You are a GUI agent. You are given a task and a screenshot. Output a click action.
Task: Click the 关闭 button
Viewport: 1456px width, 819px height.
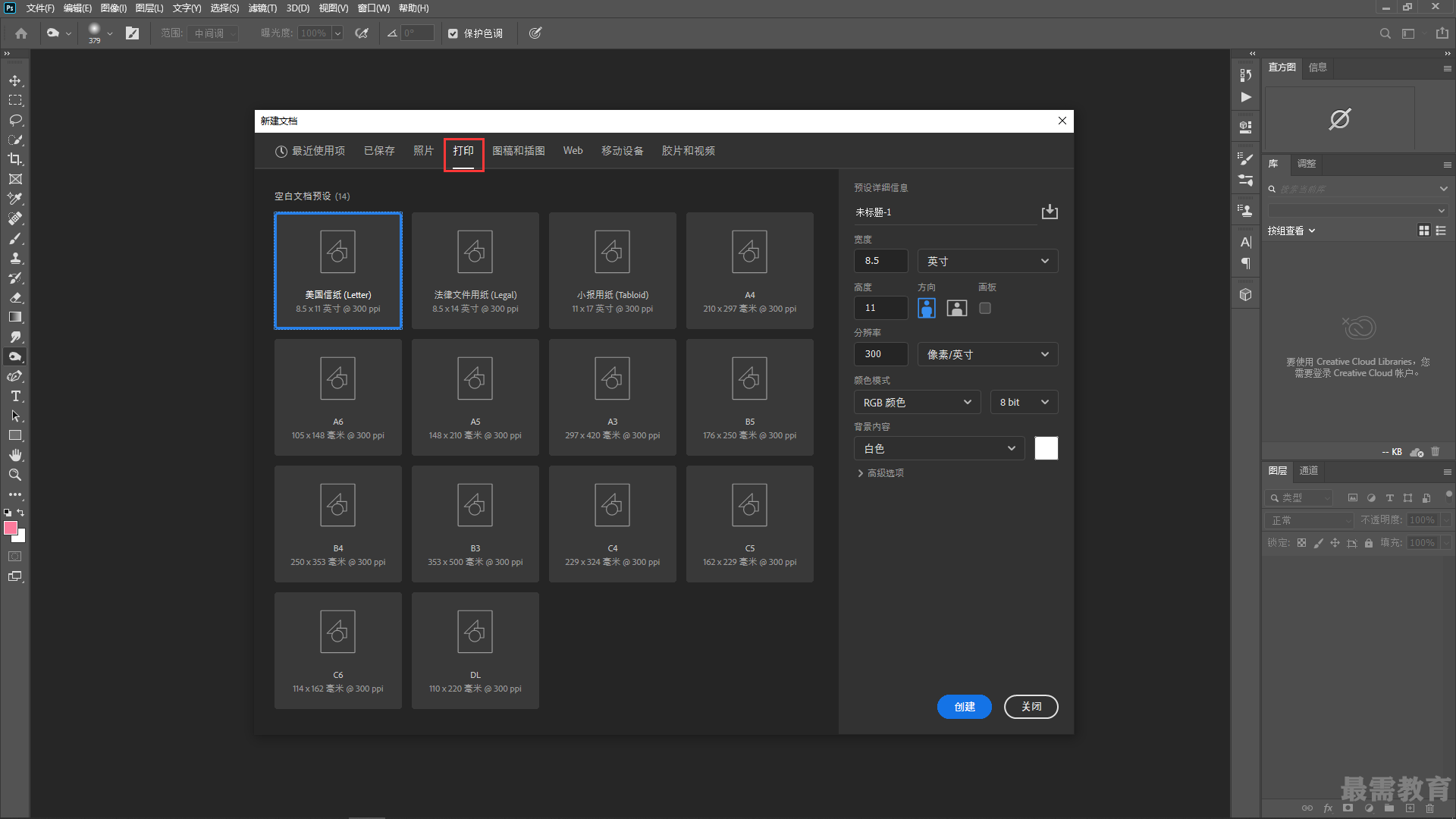pyautogui.click(x=1031, y=707)
